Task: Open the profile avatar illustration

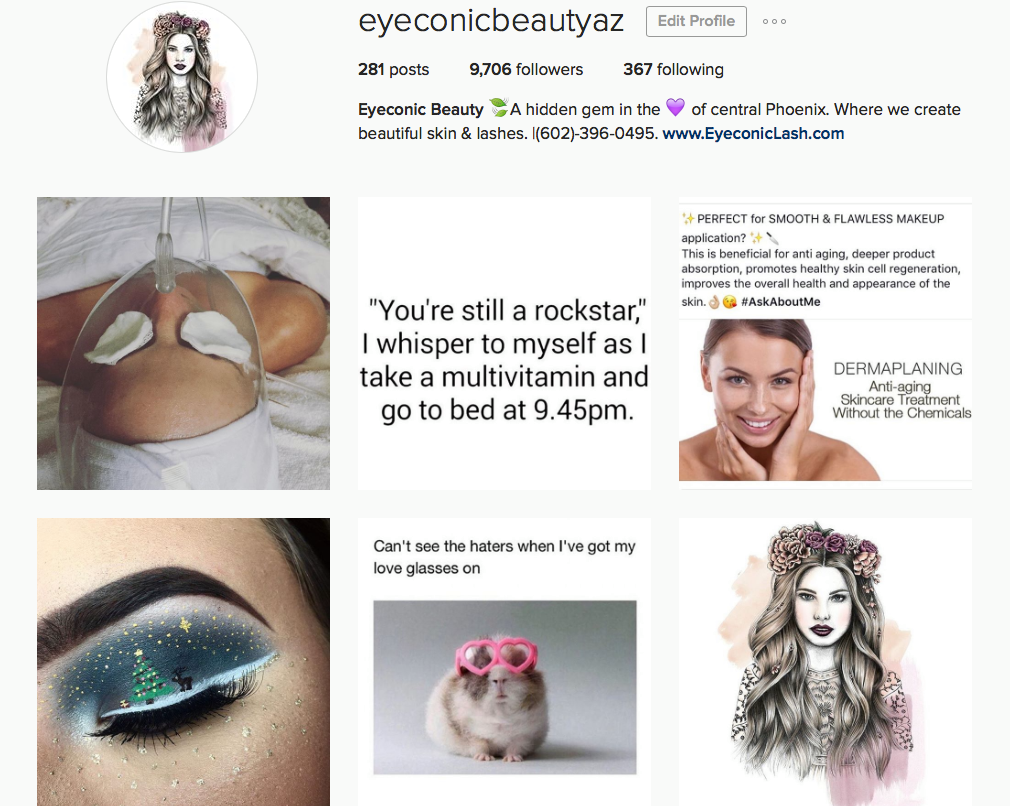Action: pos(182,77)
